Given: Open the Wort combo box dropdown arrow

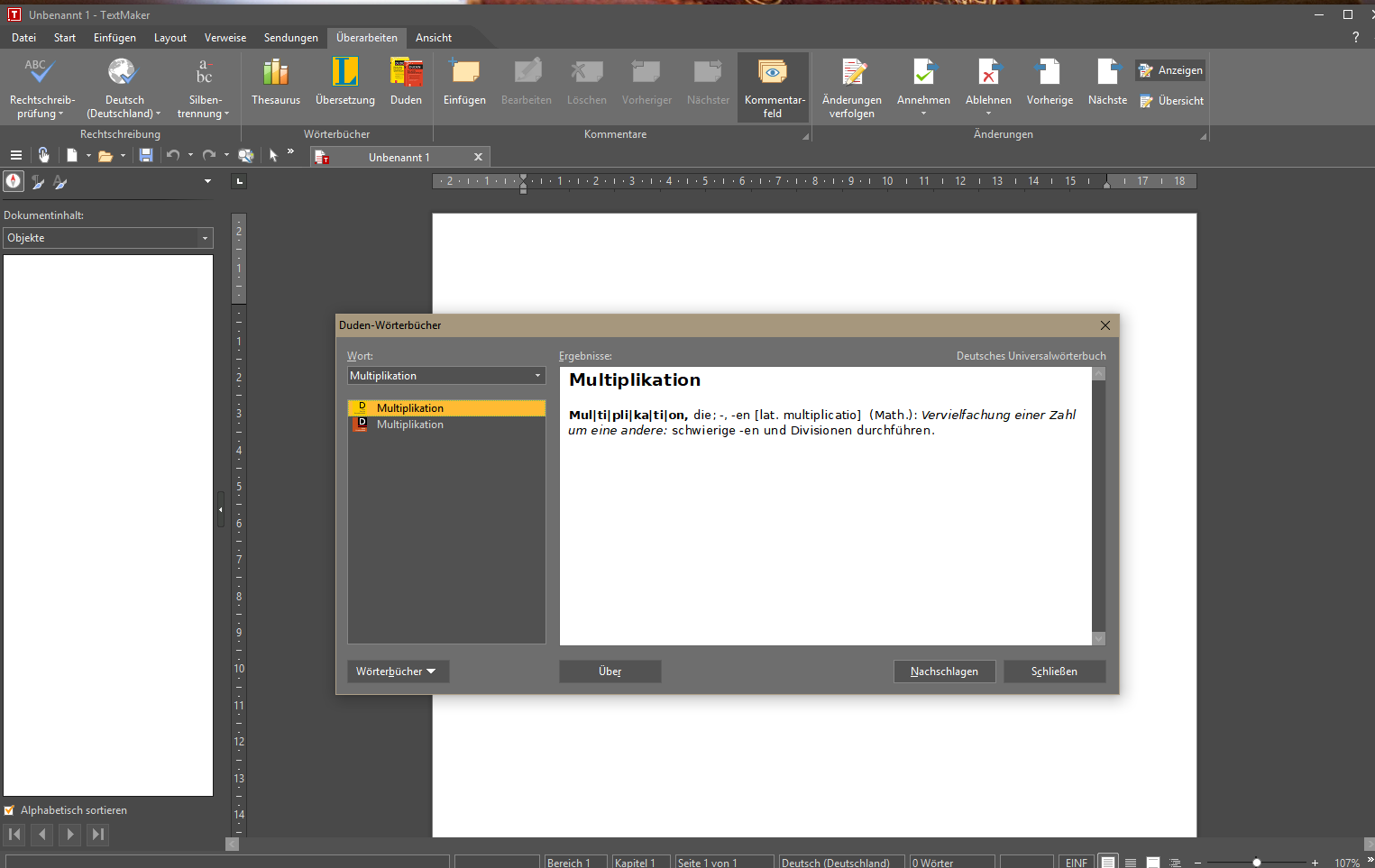Looking at the screenshot, I should (538, 376).
